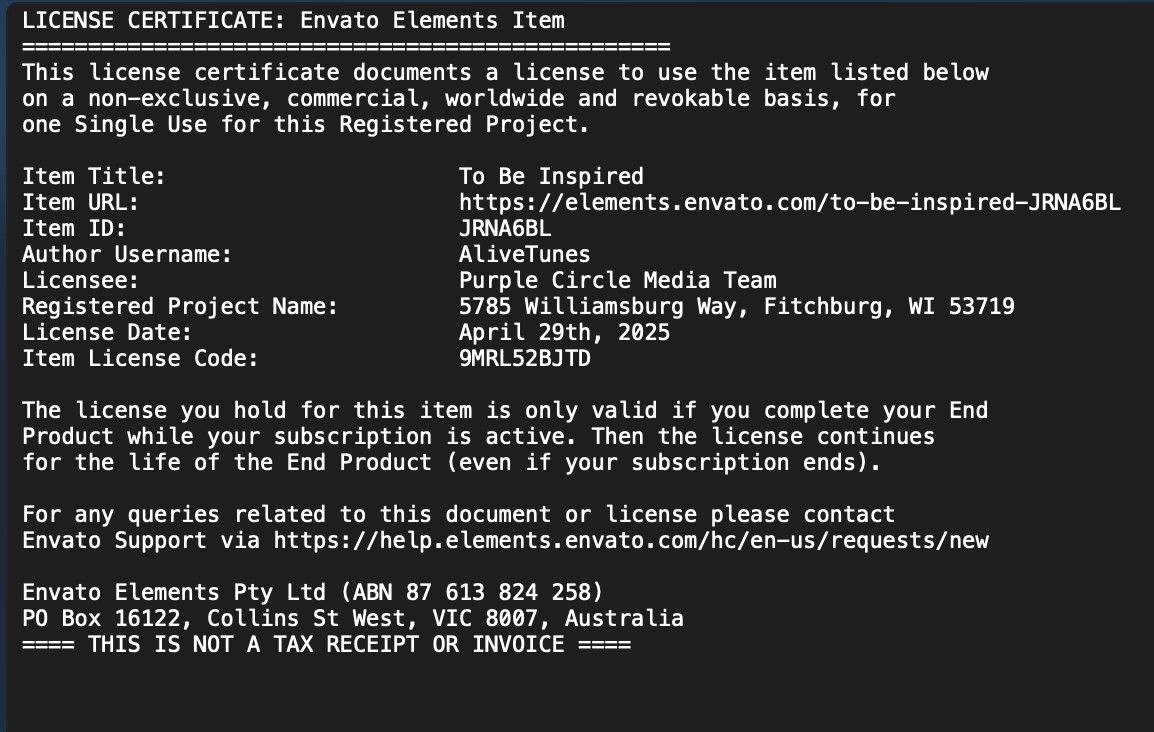Open the Envato Support request URL
This screenshot has width=1154, height=732.
631,541
